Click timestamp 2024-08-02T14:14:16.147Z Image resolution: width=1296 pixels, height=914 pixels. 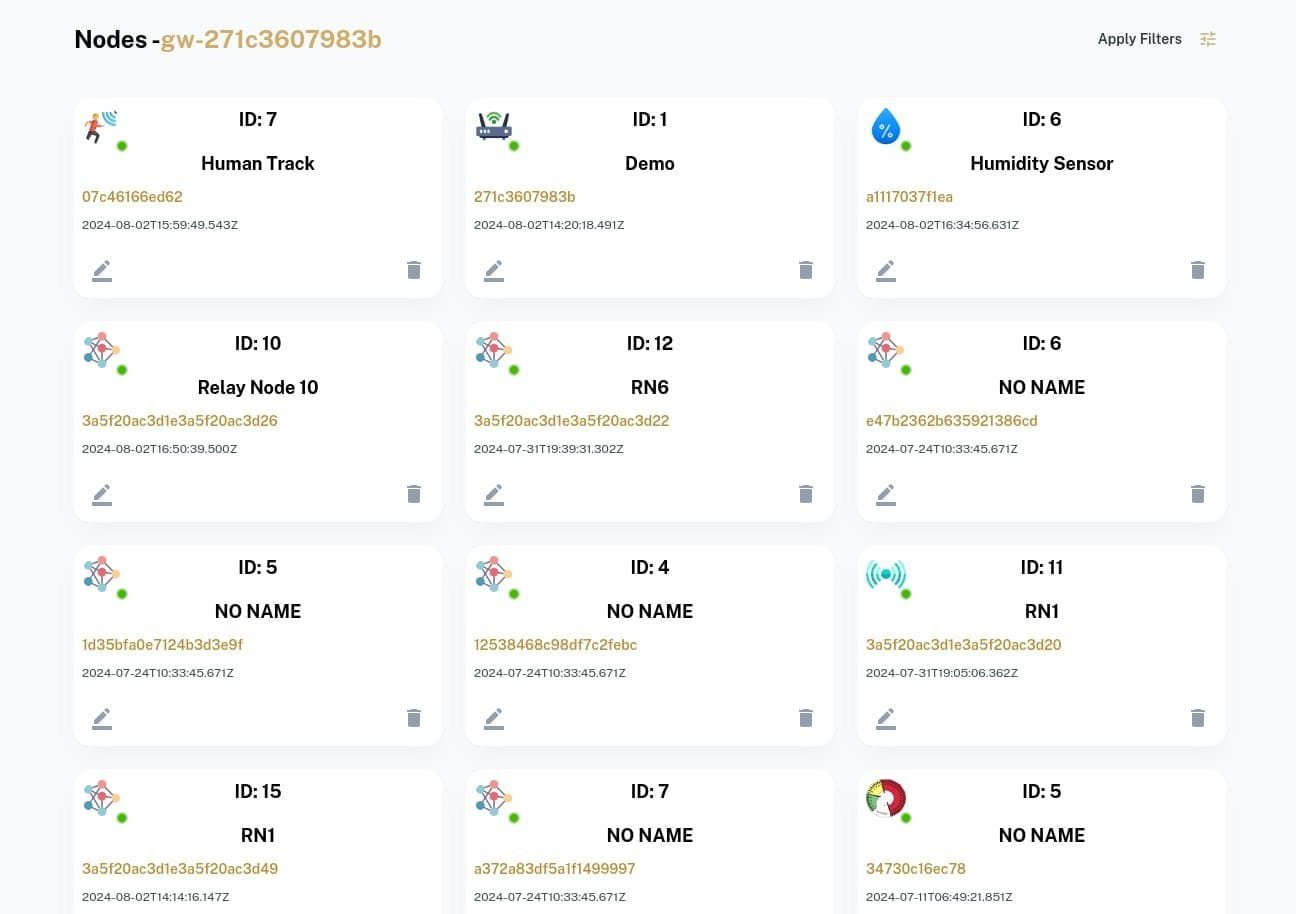click(x=156, y=897)
